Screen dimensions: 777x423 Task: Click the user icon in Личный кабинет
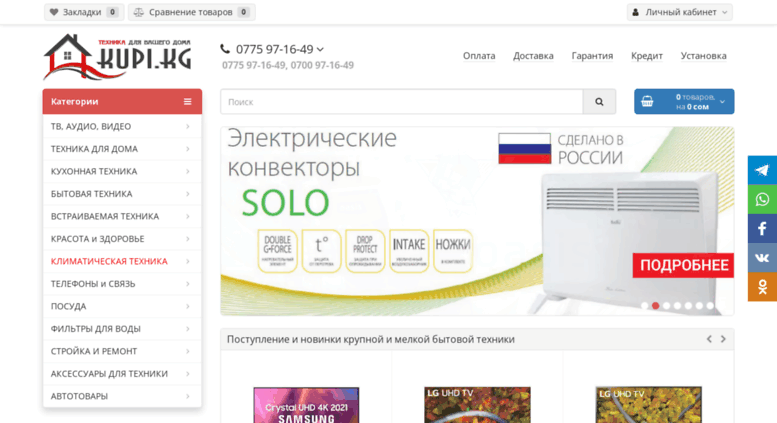(636, 12)
